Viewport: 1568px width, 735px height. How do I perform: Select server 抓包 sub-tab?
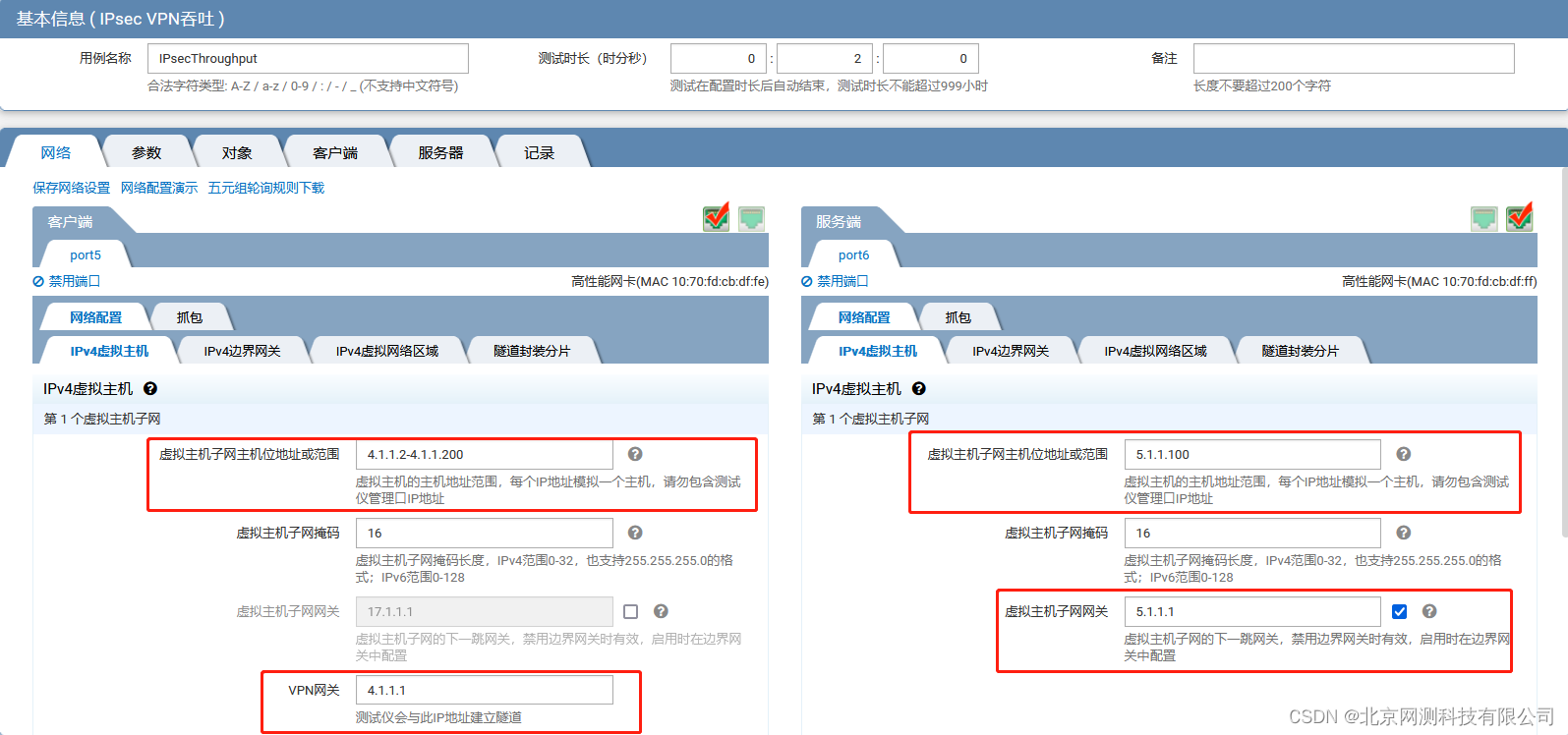pyautogui.click(x=958, y=317)
